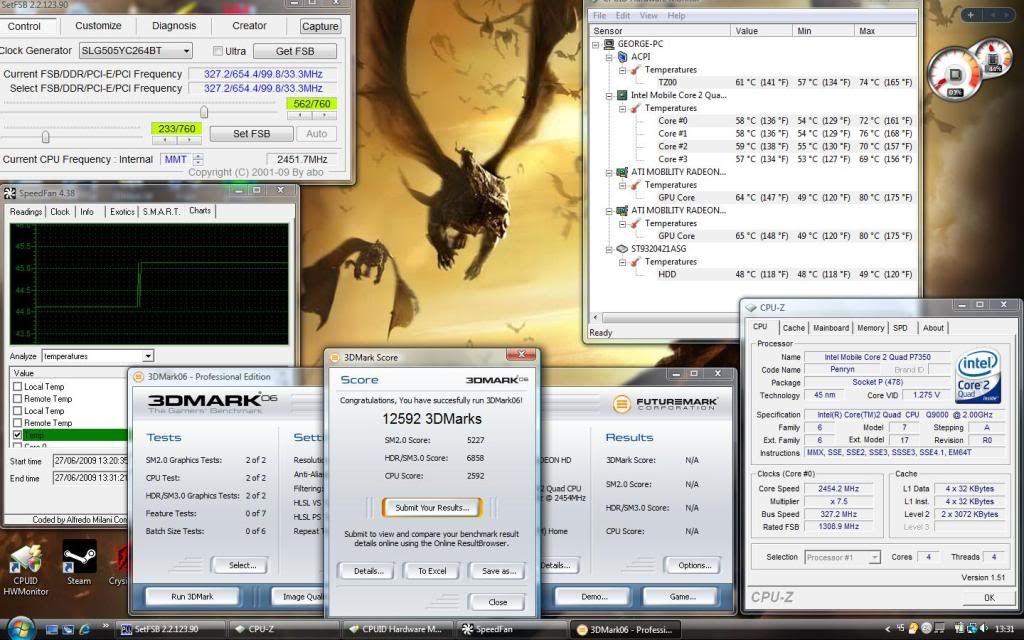Enable the Ultra checkbox in SetFSB
Screen dimensions: 1024x640
[x=218, y=51]
